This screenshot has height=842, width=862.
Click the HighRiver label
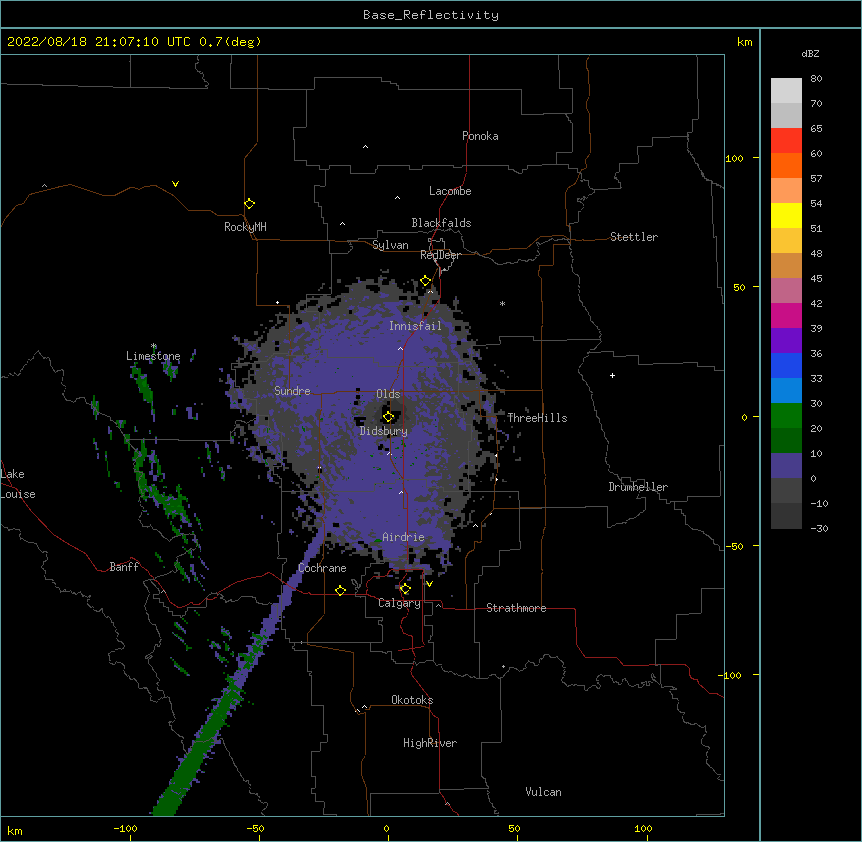(430, 743)
